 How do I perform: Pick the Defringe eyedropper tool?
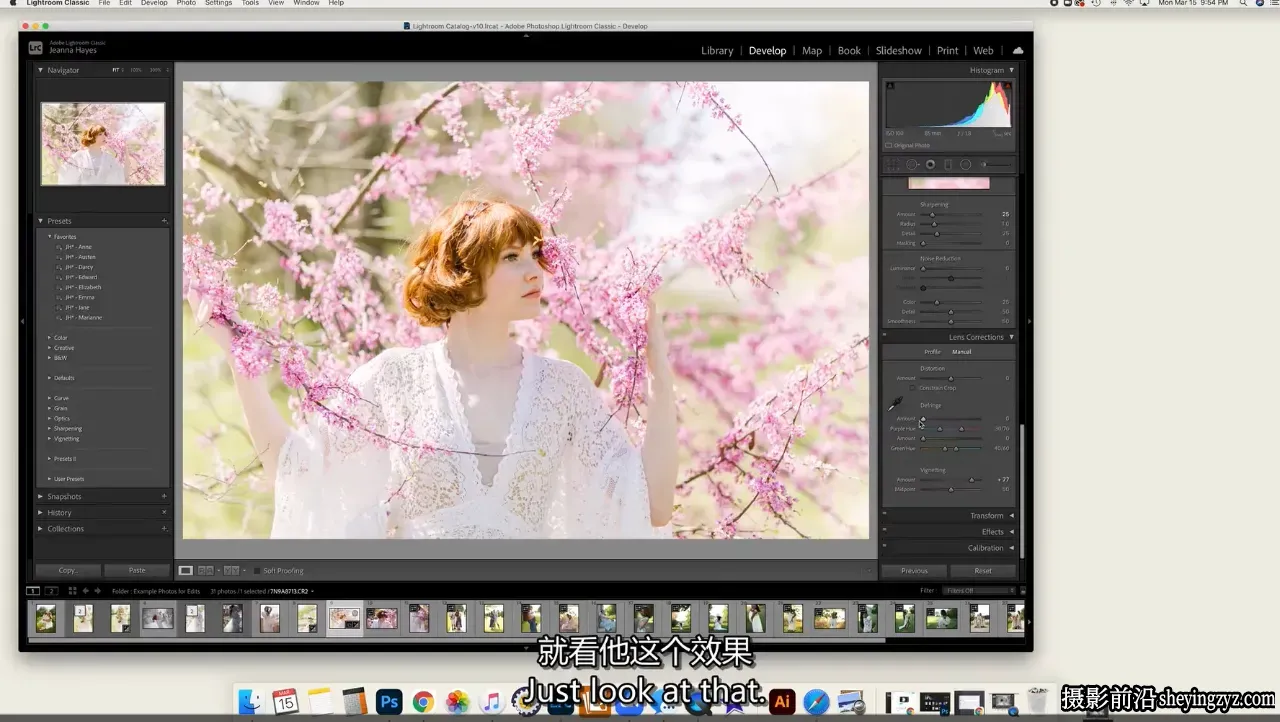pyautogui.click(x=895, y=404)
